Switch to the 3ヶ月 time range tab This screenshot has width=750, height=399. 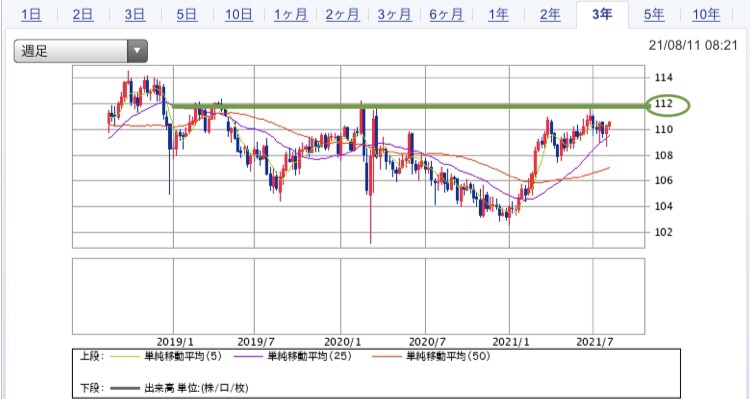(395, 15)
